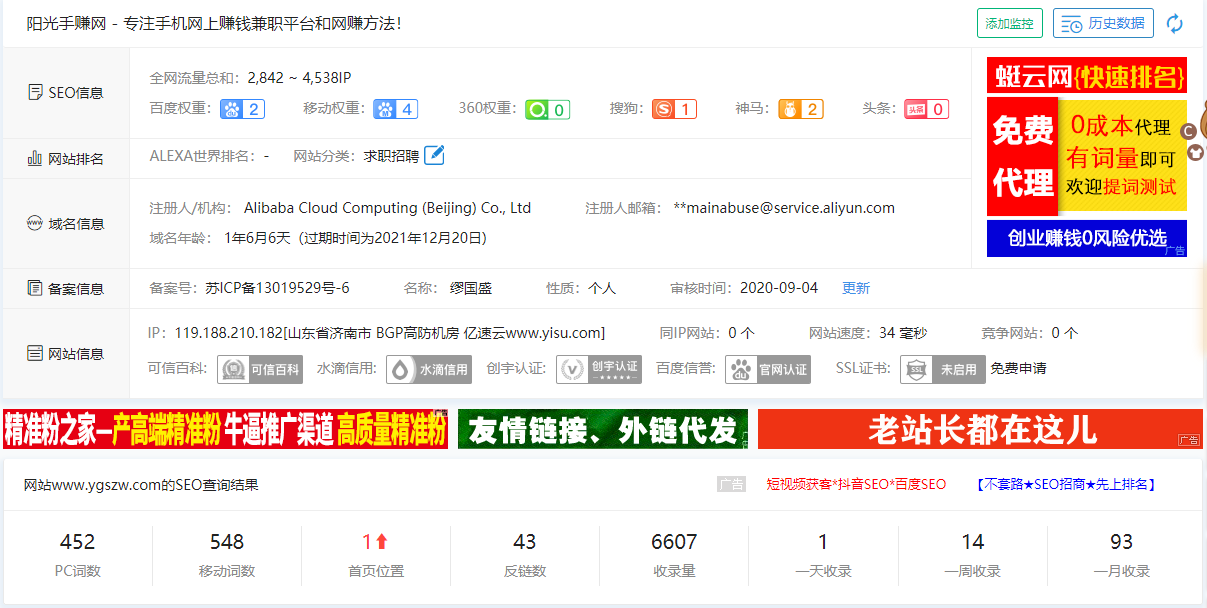Open the 老站长都在这儿 ad banner
Screen dimensions: 1207x608
click(980, 429)
